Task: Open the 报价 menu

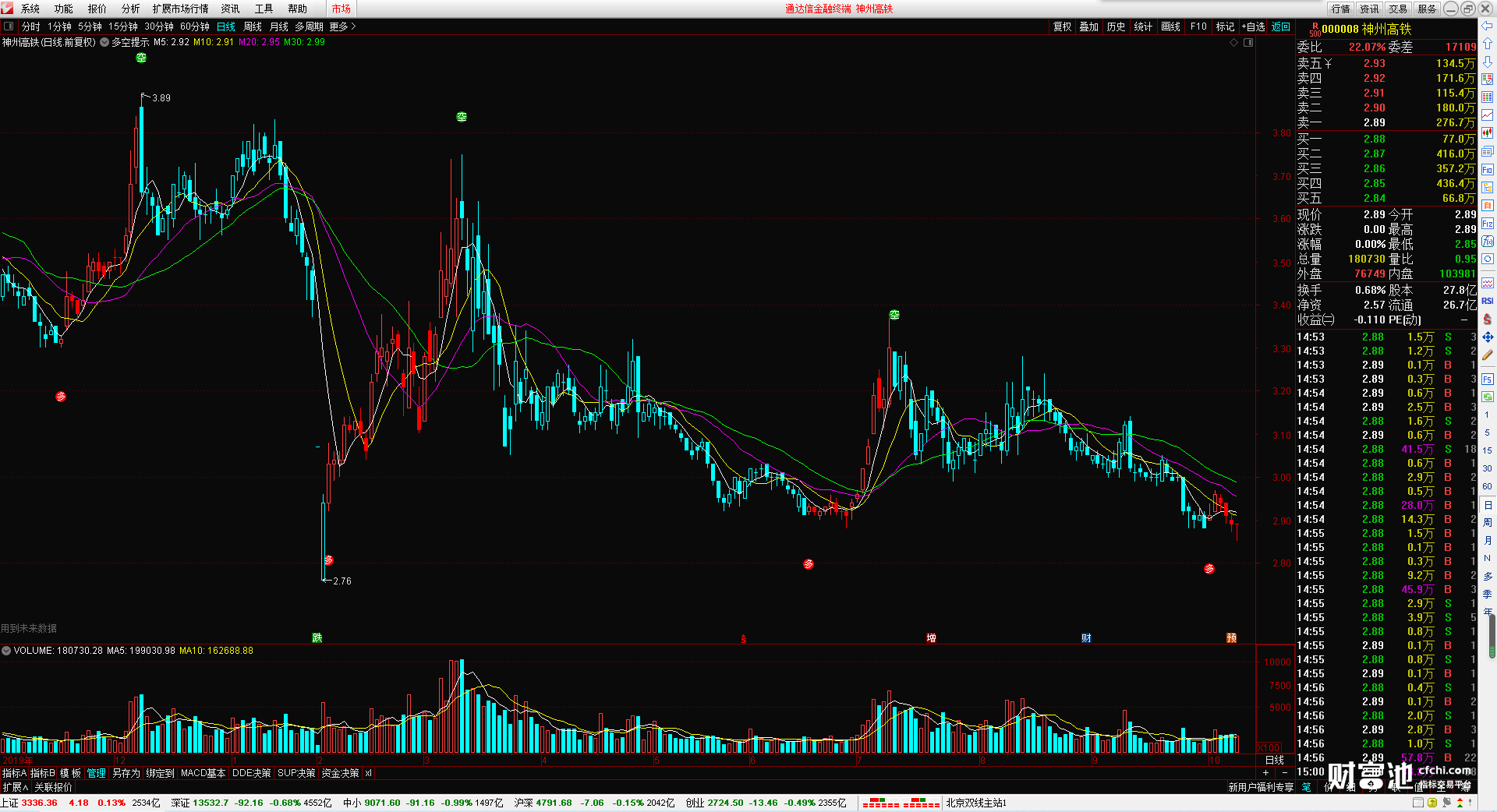Action: pyautogui.click(x=97, y=9)
